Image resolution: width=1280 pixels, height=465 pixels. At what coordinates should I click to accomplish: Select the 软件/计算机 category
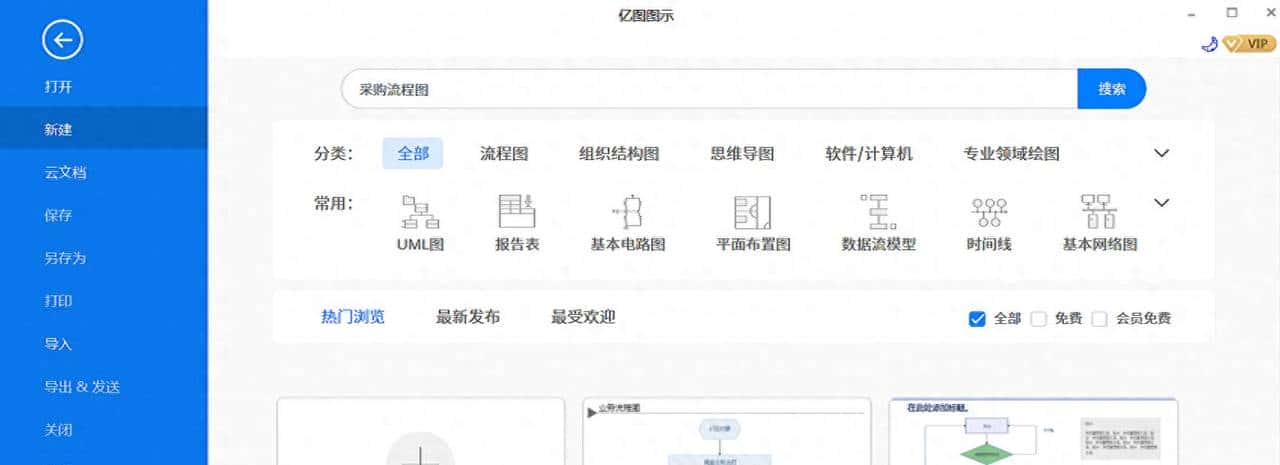pos(869,154)
